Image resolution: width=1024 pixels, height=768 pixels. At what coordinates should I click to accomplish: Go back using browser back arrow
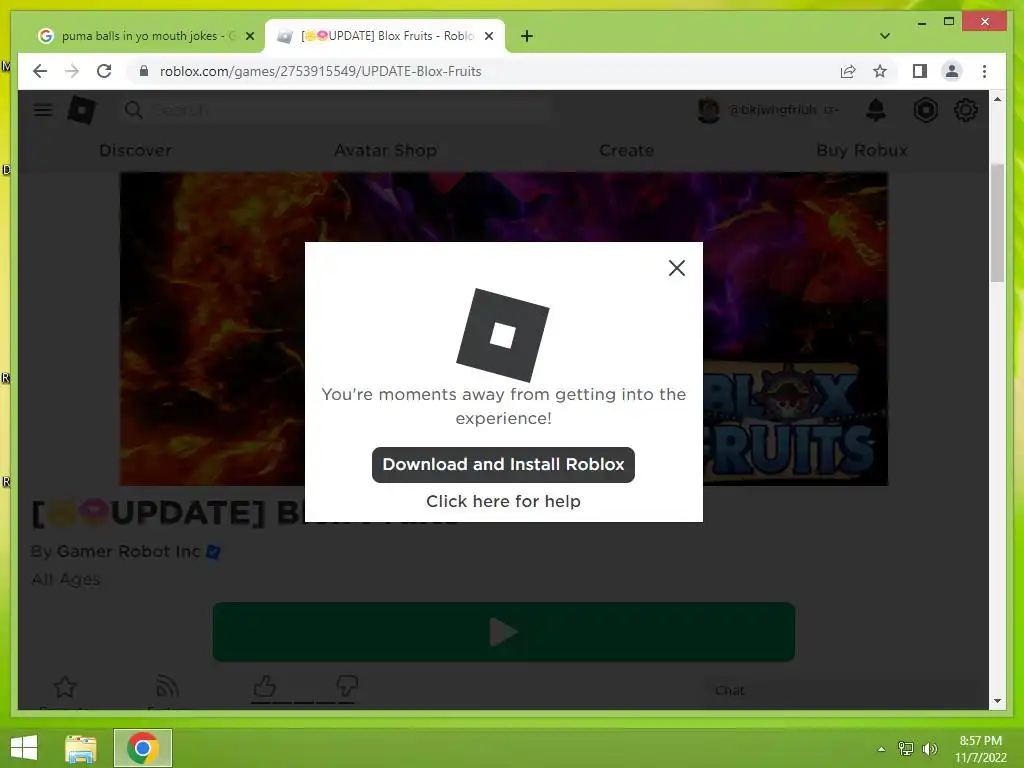point(40,71)
